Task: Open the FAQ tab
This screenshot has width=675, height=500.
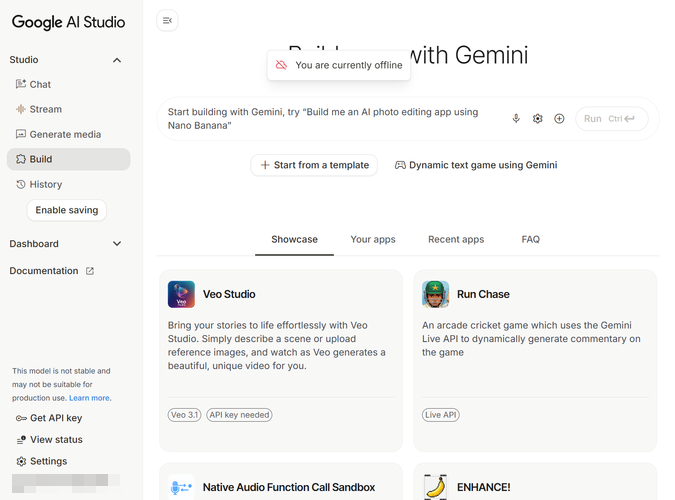Action: 530,240
